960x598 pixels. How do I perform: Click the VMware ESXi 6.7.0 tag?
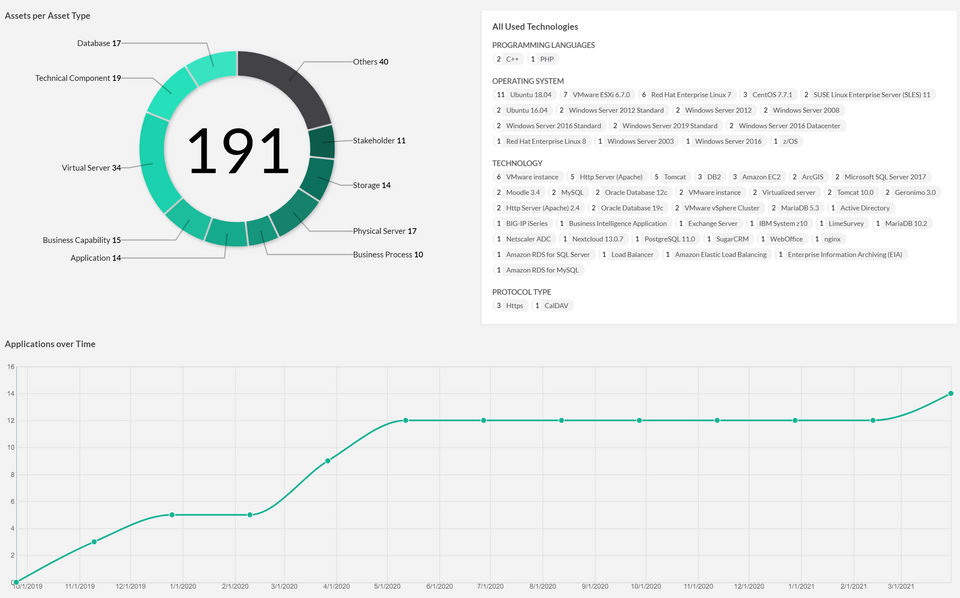(596, 95)
